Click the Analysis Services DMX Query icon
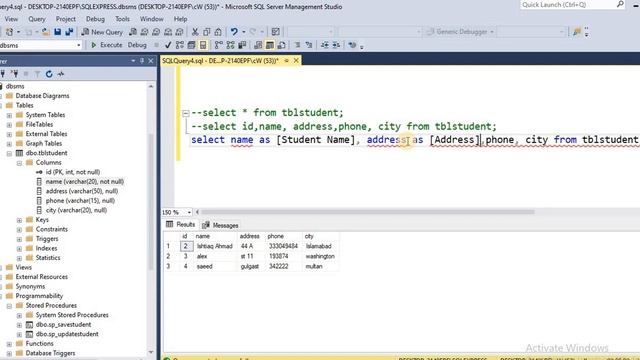Viewport: 640px width, 360px height. [x=156, y=32]
